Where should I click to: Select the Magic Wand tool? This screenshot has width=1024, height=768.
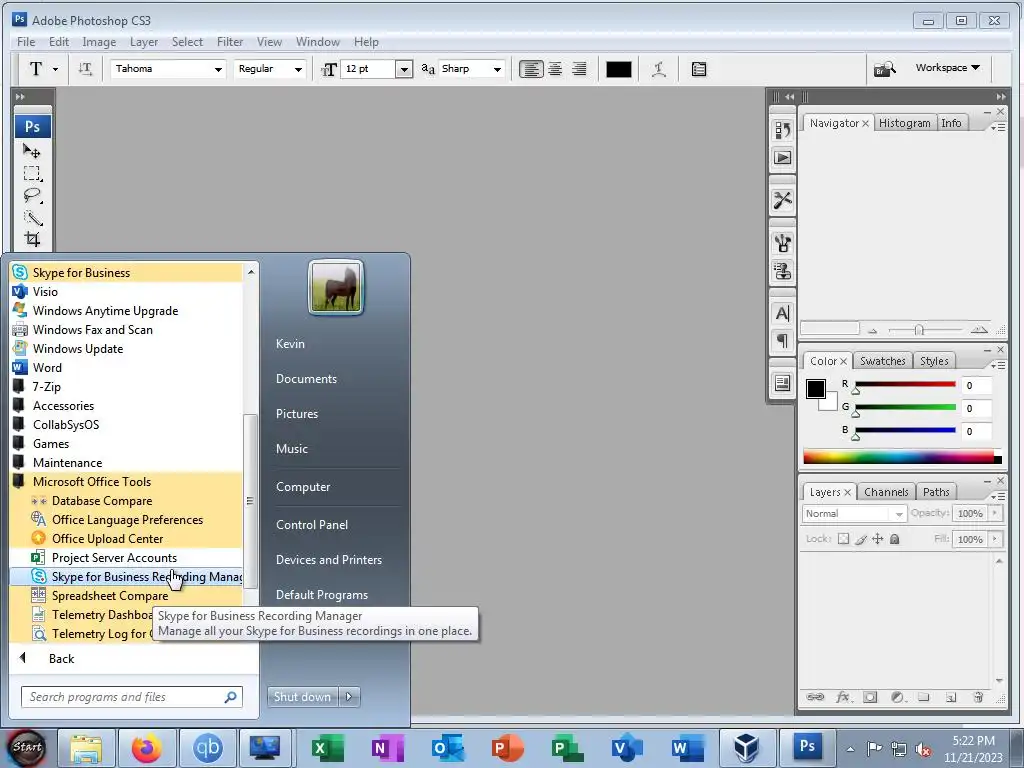(32, 217)
